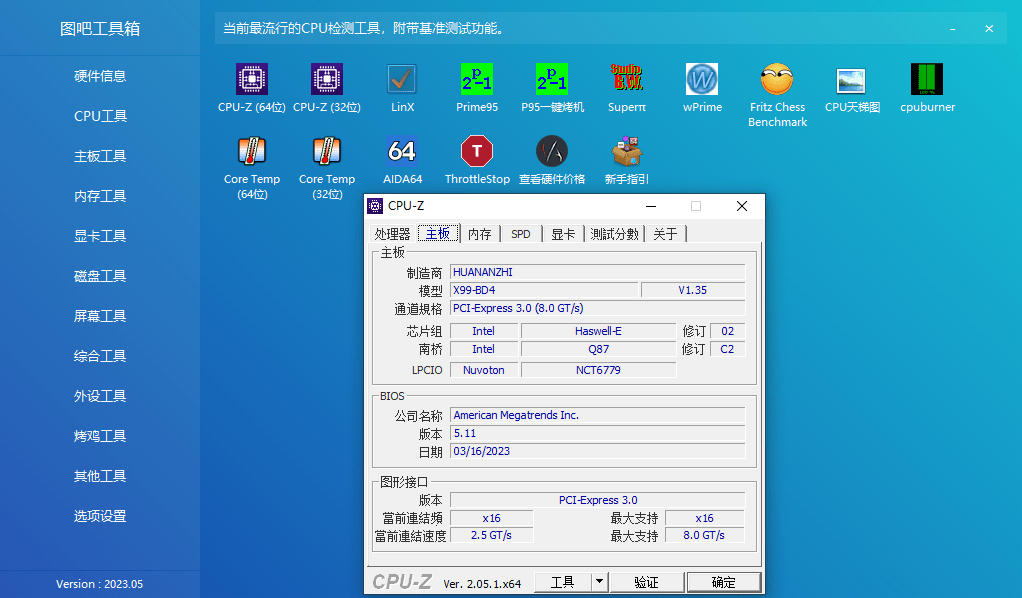Image resolution: width=1022 pixels, height=598 pixels.
Task: Click the V1.35 revision value
Action: click(693, 290)
